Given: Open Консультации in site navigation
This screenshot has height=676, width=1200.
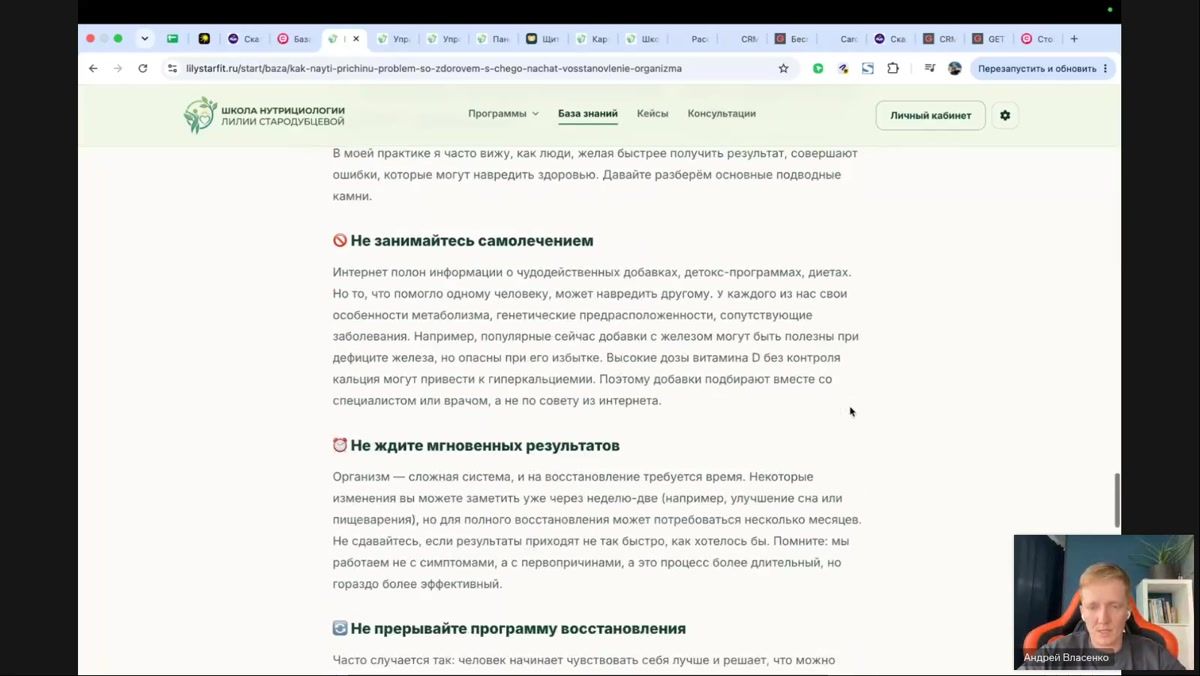Looking at the screenshot, I should [721, 113].
